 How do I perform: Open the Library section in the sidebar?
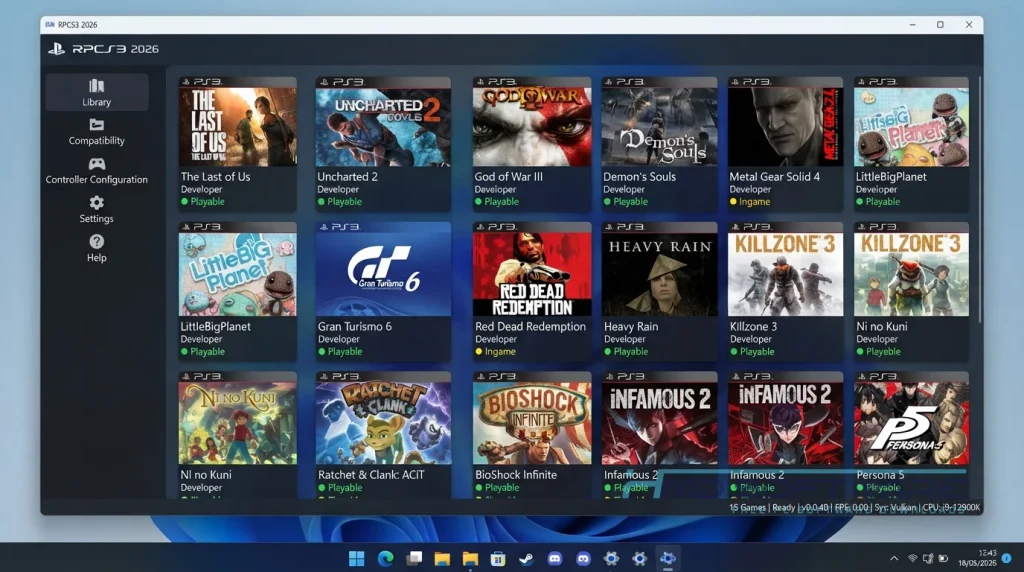[x=97, y=92]
